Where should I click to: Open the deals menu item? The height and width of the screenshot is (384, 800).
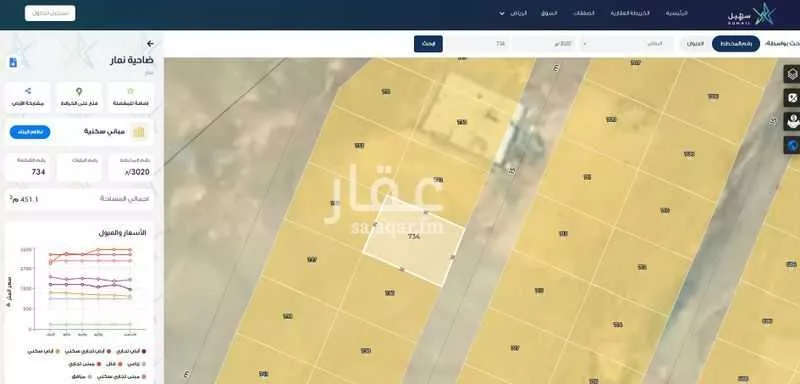tap(584, 13)
